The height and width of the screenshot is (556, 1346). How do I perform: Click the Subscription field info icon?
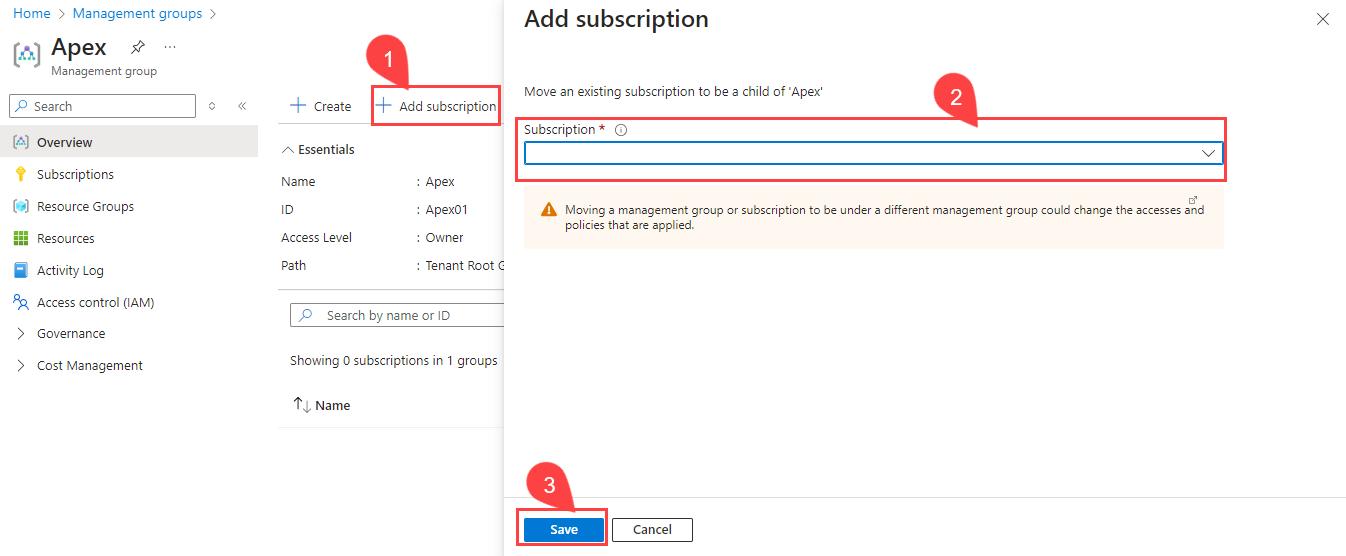point(621,130)
